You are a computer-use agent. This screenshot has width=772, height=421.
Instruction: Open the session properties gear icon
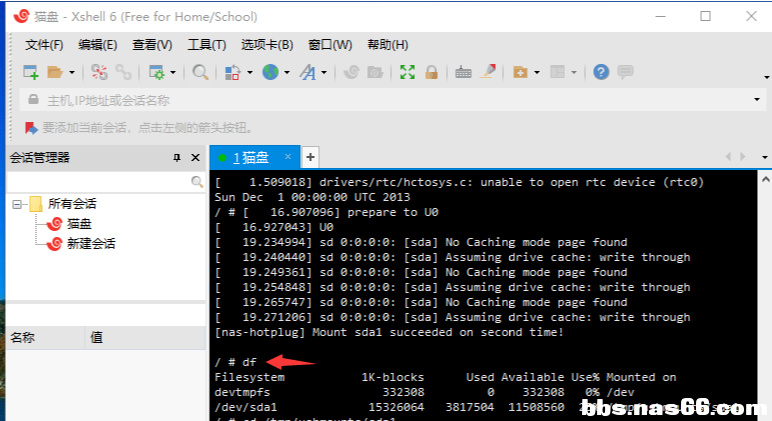(x=157, y=72)
